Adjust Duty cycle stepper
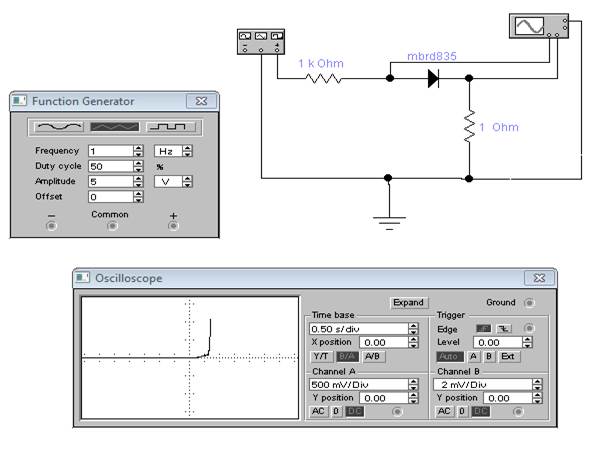The image size is (607, 458). tap(138, 166)
